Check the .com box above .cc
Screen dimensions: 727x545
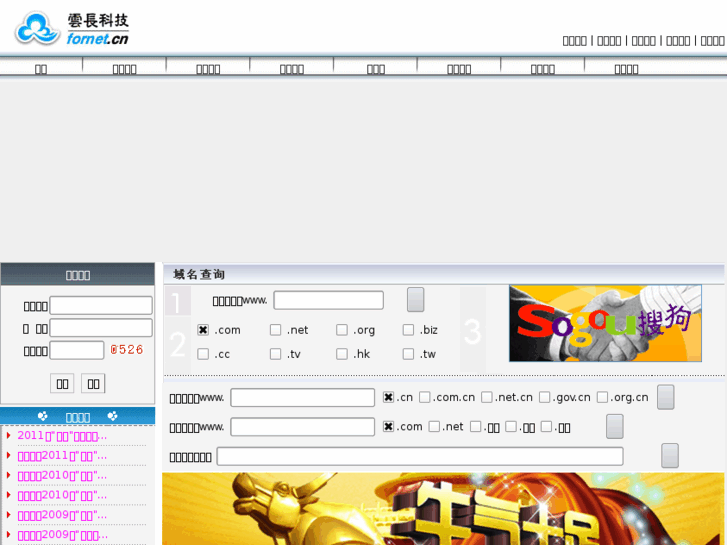pyautogui.click(x=203, y=330)
